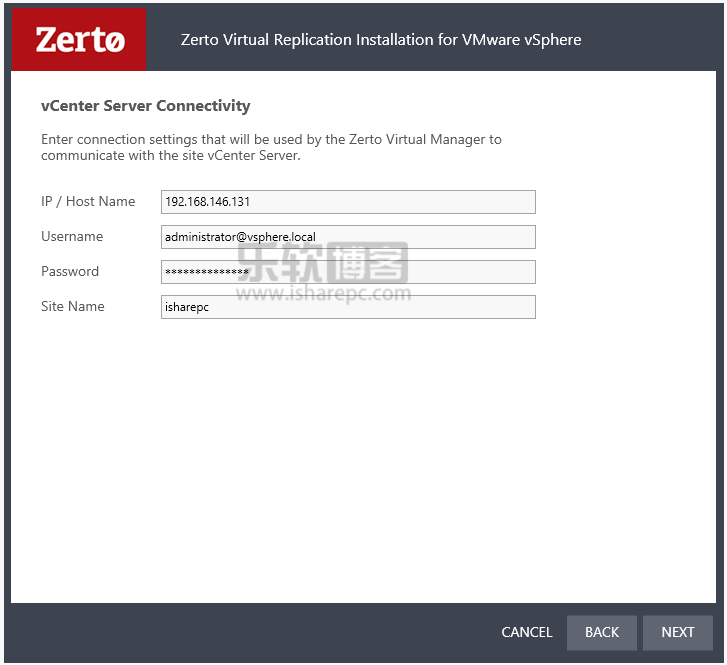Image resolution: width=727 pixels, height=665 pixels.
Task: Click the Username label
Action: pyautogui.click(x=72, y=237)
